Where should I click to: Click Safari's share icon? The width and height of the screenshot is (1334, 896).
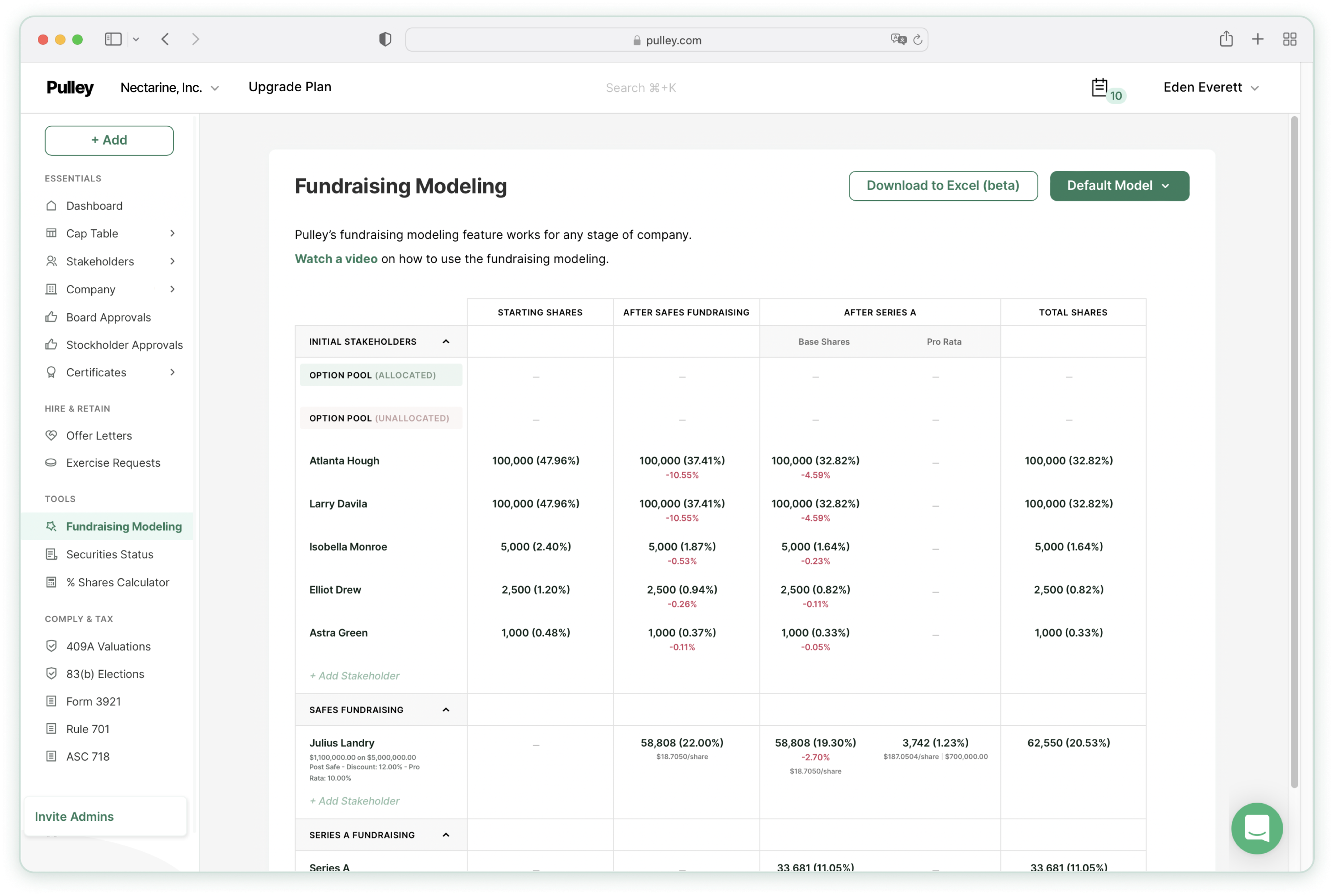click(1225, 39)
